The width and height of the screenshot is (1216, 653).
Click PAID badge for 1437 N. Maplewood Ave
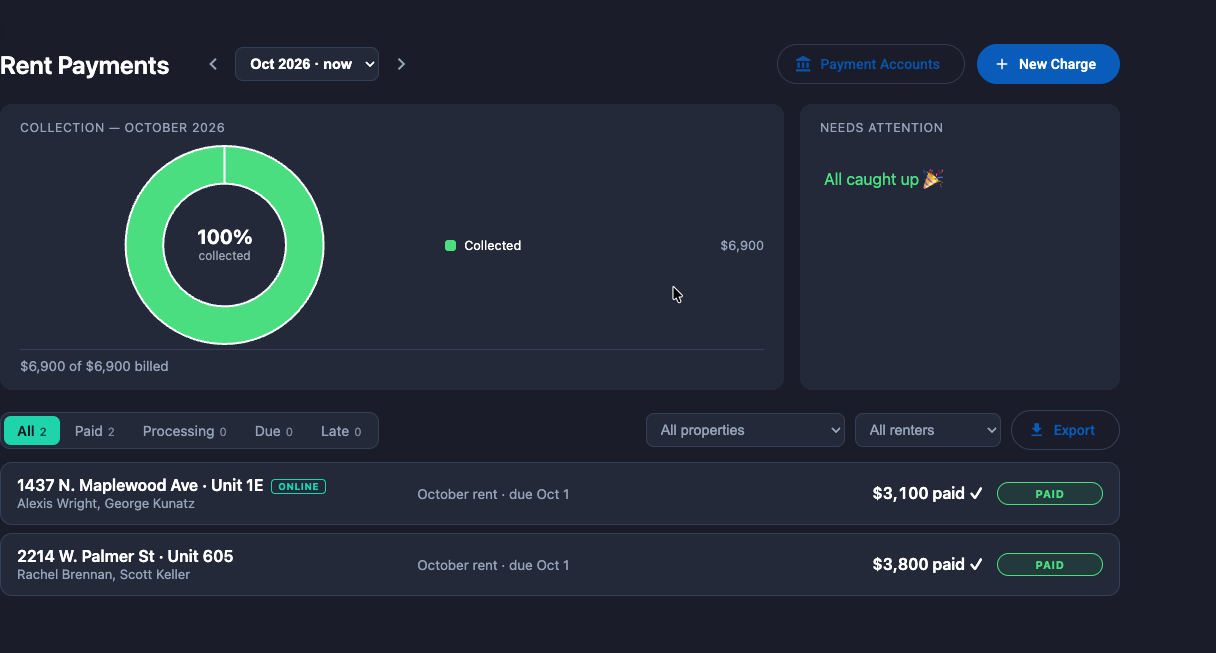(1050, 494)
